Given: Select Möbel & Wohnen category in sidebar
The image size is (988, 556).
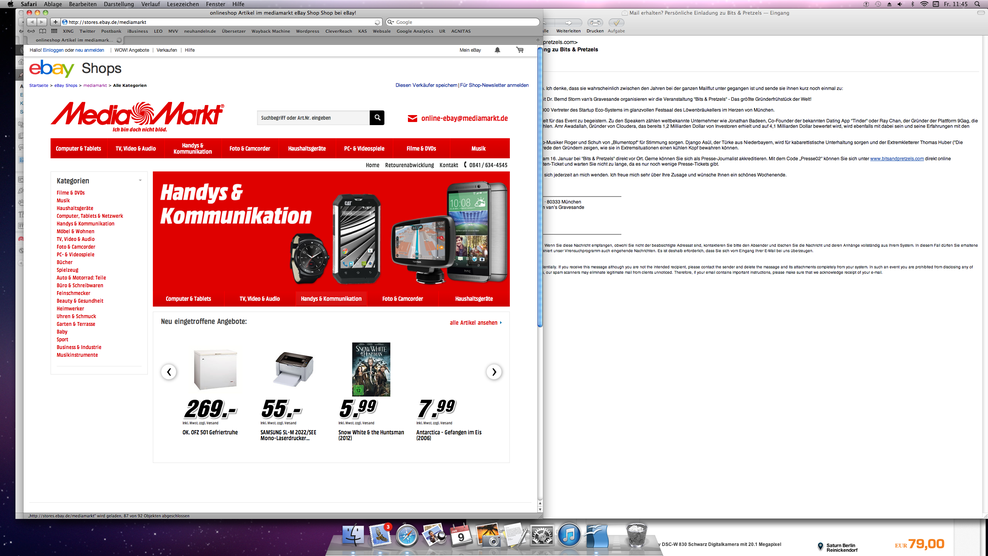Looking at the screenshot, I should pos(75,231).
